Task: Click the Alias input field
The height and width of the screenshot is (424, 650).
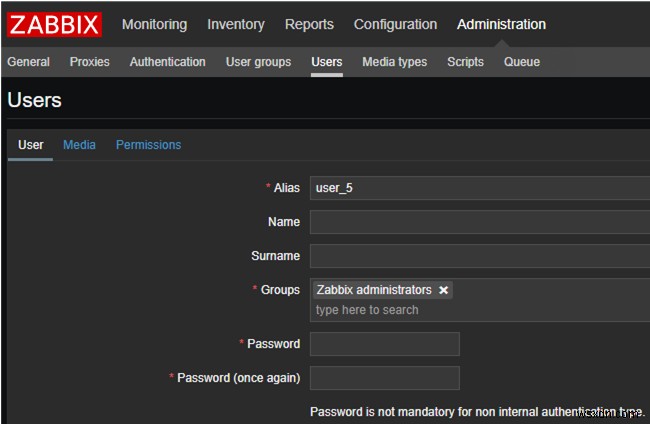Action: [480, 188]
